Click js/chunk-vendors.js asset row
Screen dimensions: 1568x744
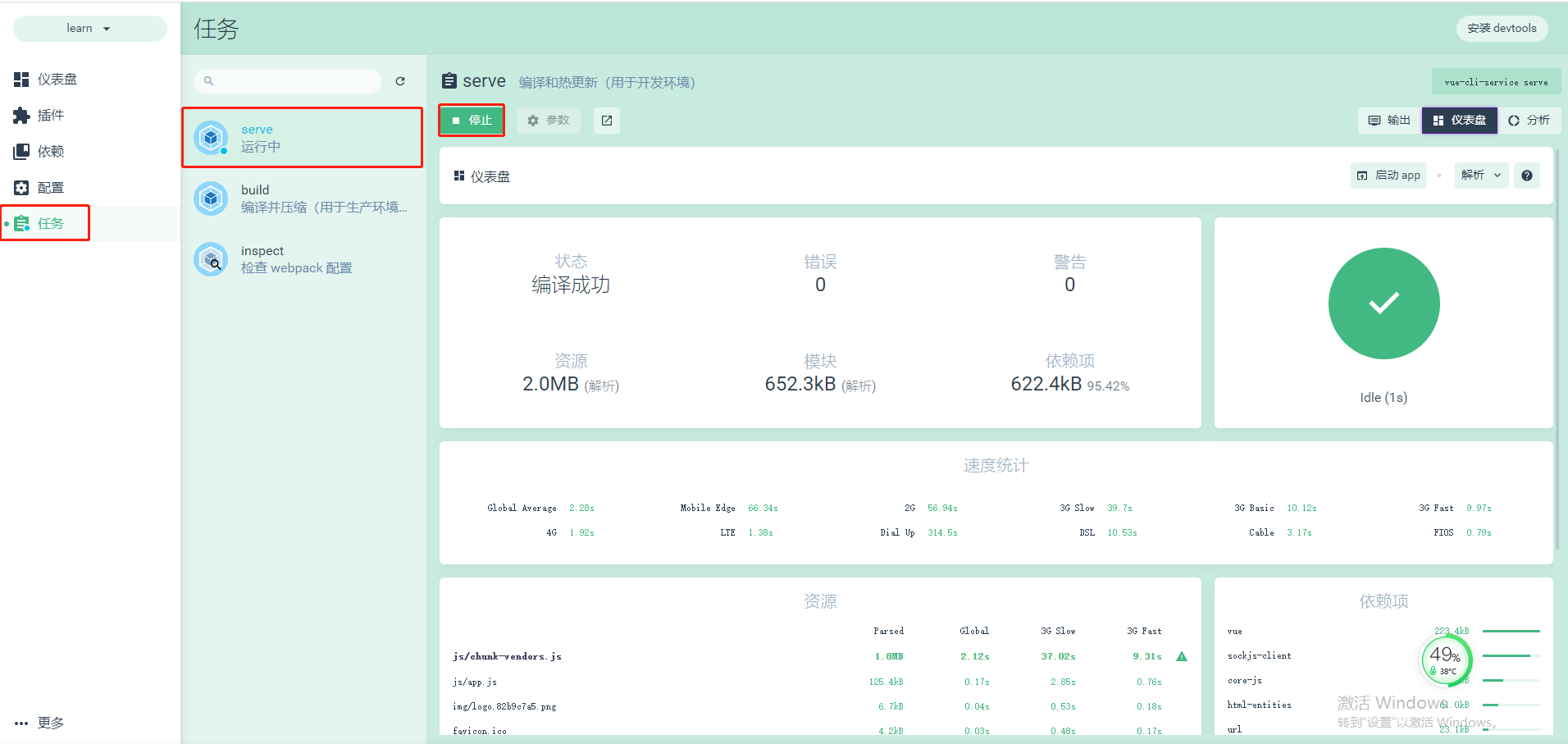click(x=820, y=656)
